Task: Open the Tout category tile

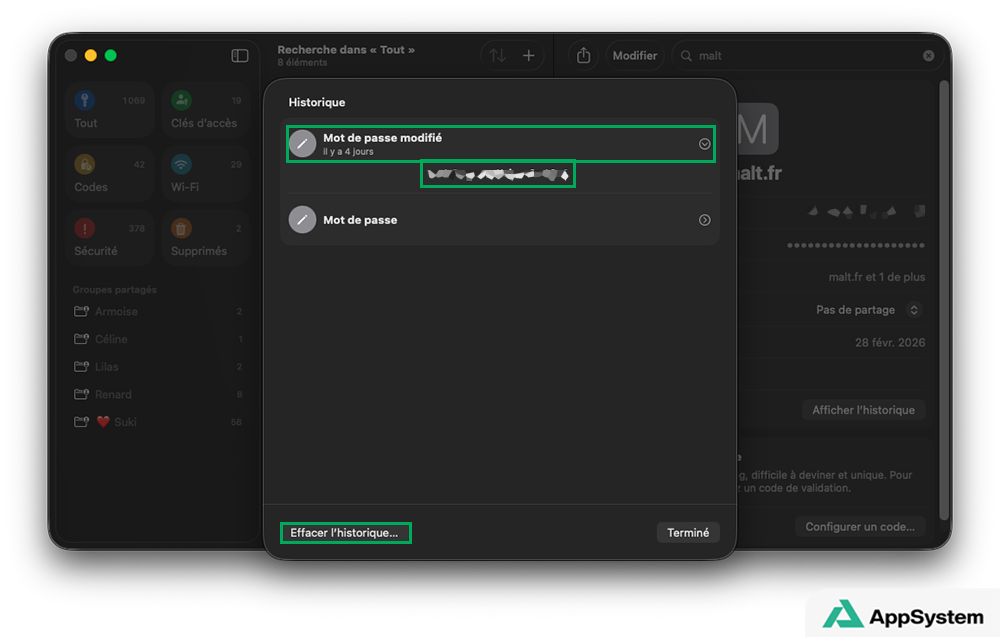Action: click(110, 110)
